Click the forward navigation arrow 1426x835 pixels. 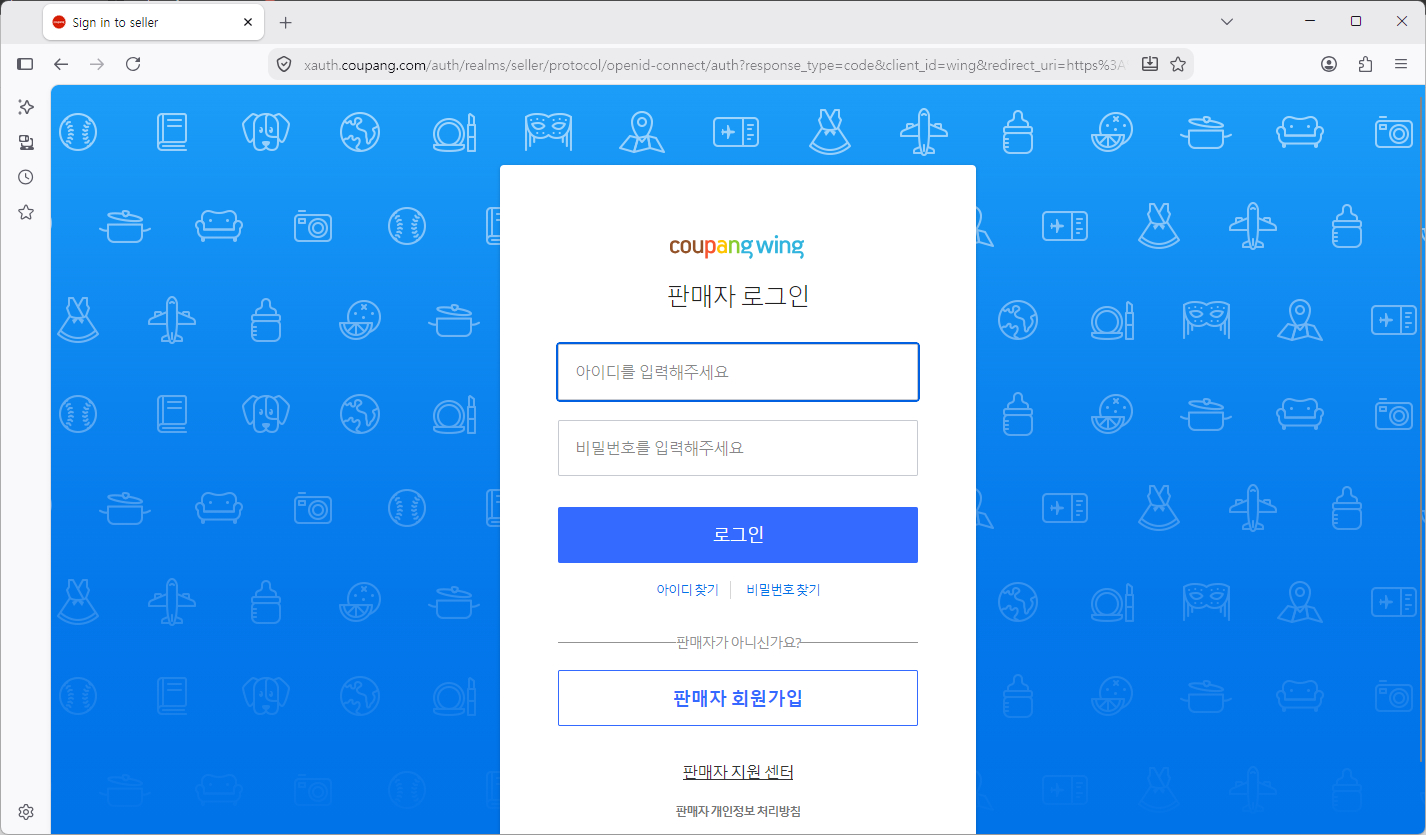tap(97, 64)
